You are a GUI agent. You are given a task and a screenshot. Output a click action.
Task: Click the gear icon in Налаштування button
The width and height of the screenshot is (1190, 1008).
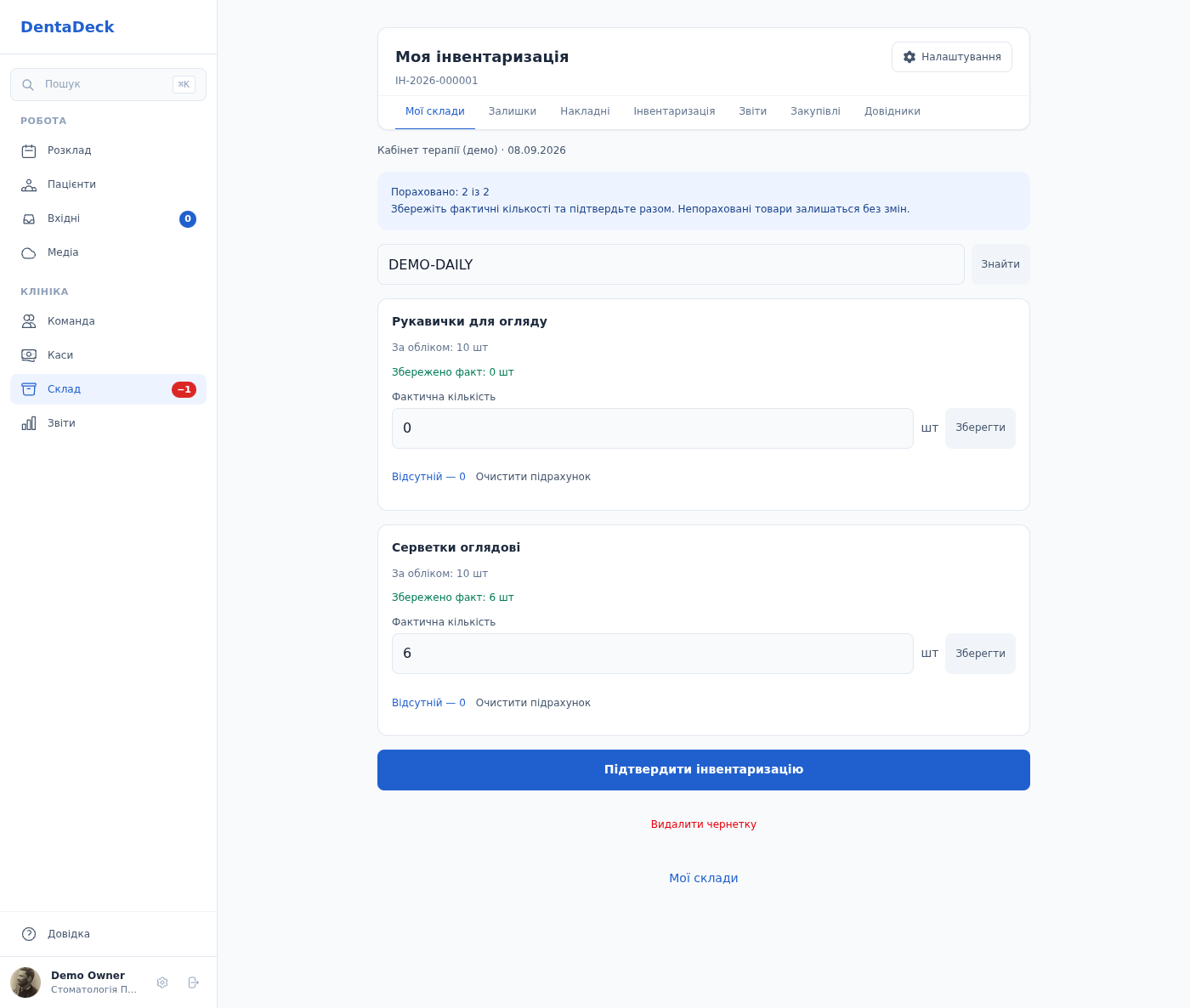[909, 57]
